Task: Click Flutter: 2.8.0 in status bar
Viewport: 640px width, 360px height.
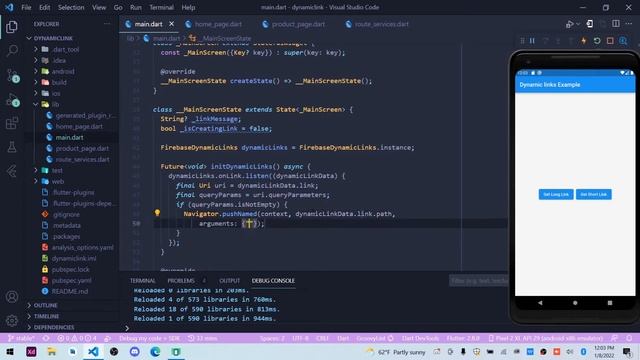Action: [x=463, y=338]
